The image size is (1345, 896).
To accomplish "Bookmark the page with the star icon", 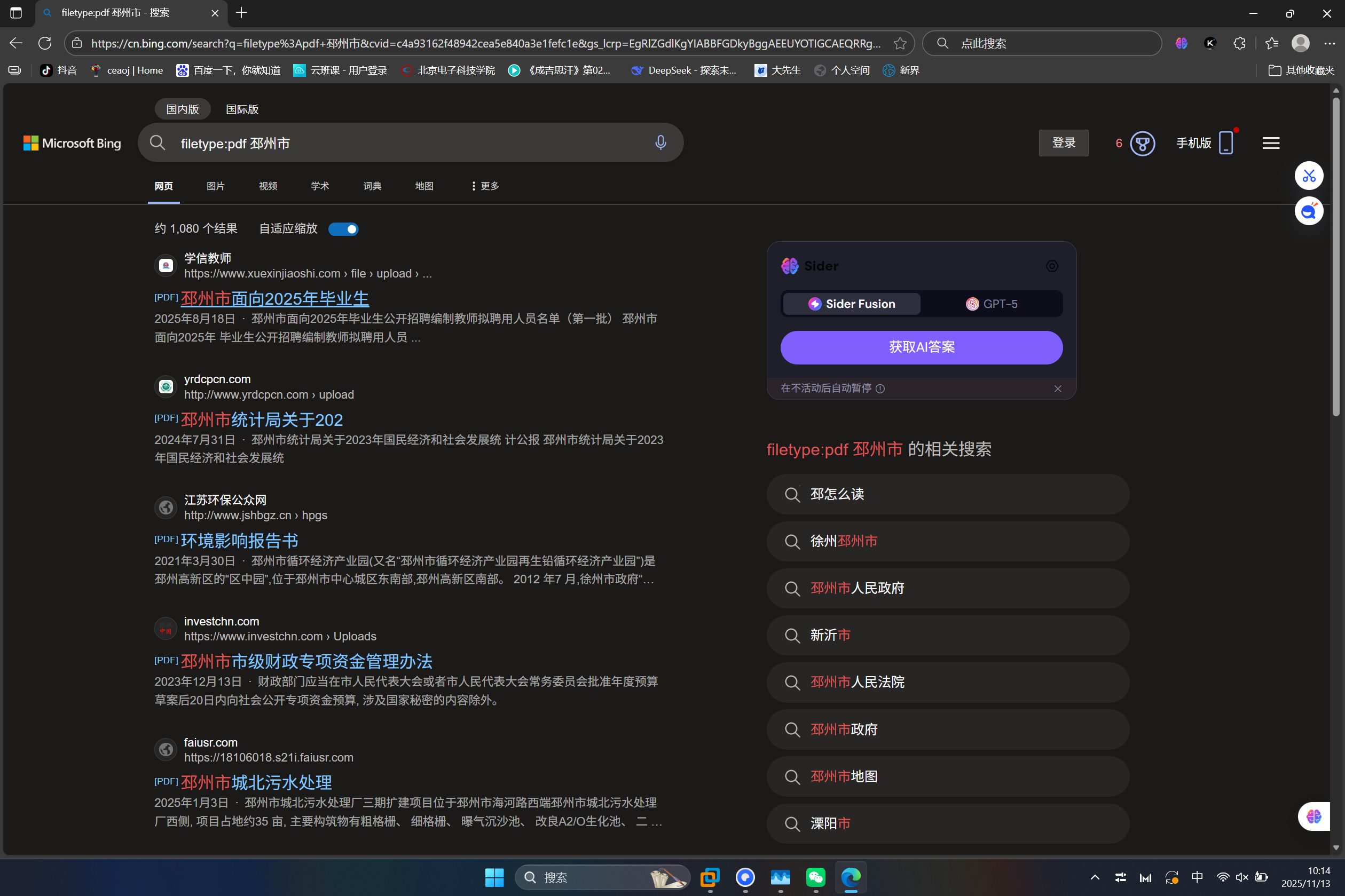I will 900,43.
